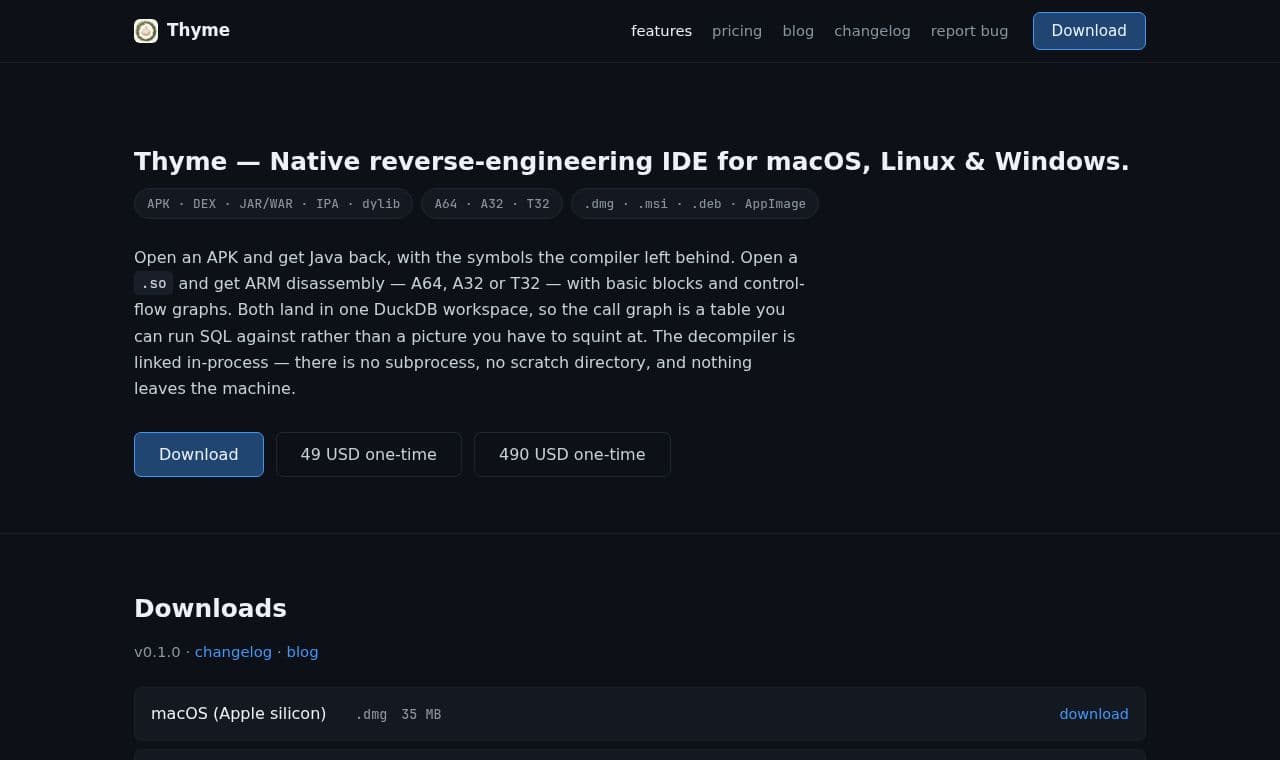Download the macOS Apple silicon build
Screen dimensions: 1280x760
click(1094, 714)
